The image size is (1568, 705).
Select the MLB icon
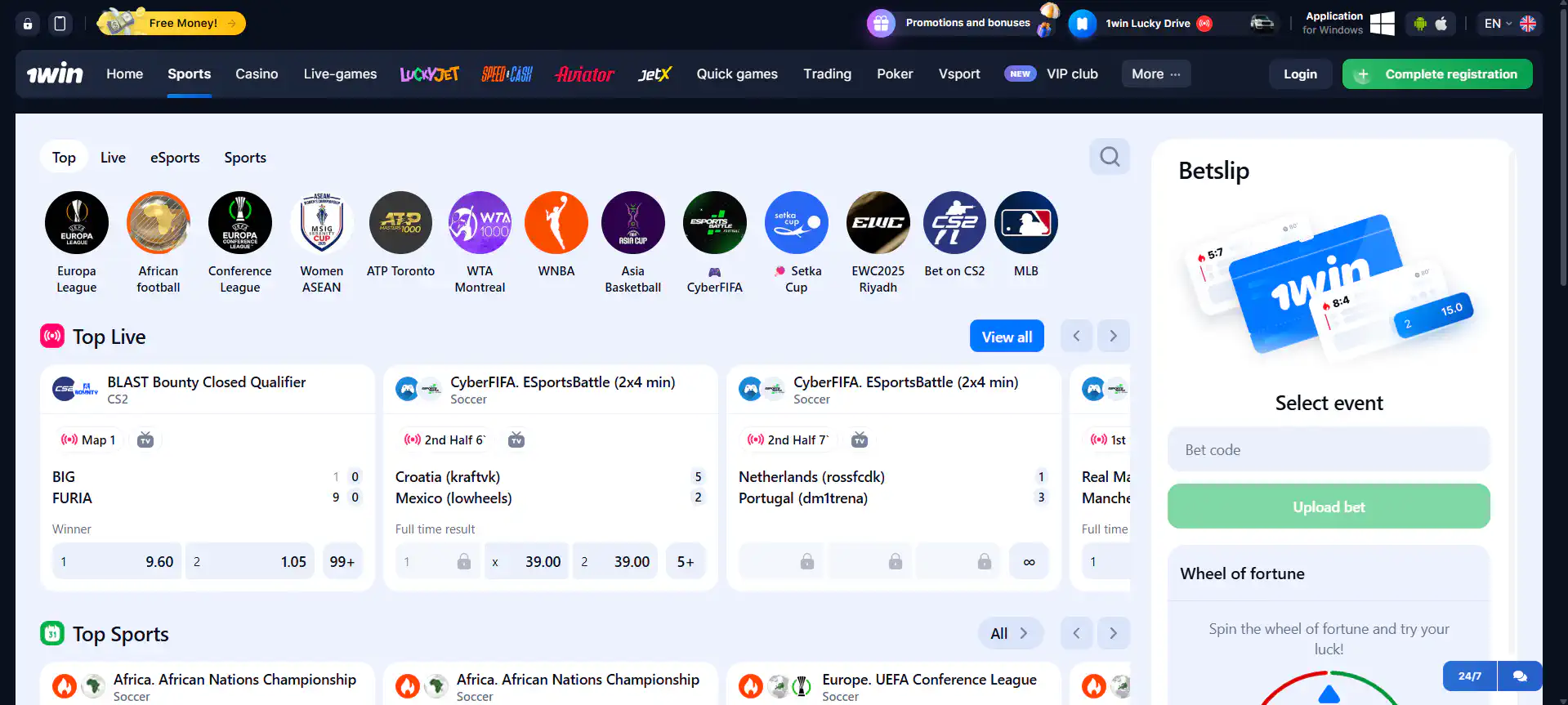[1026, 223]
